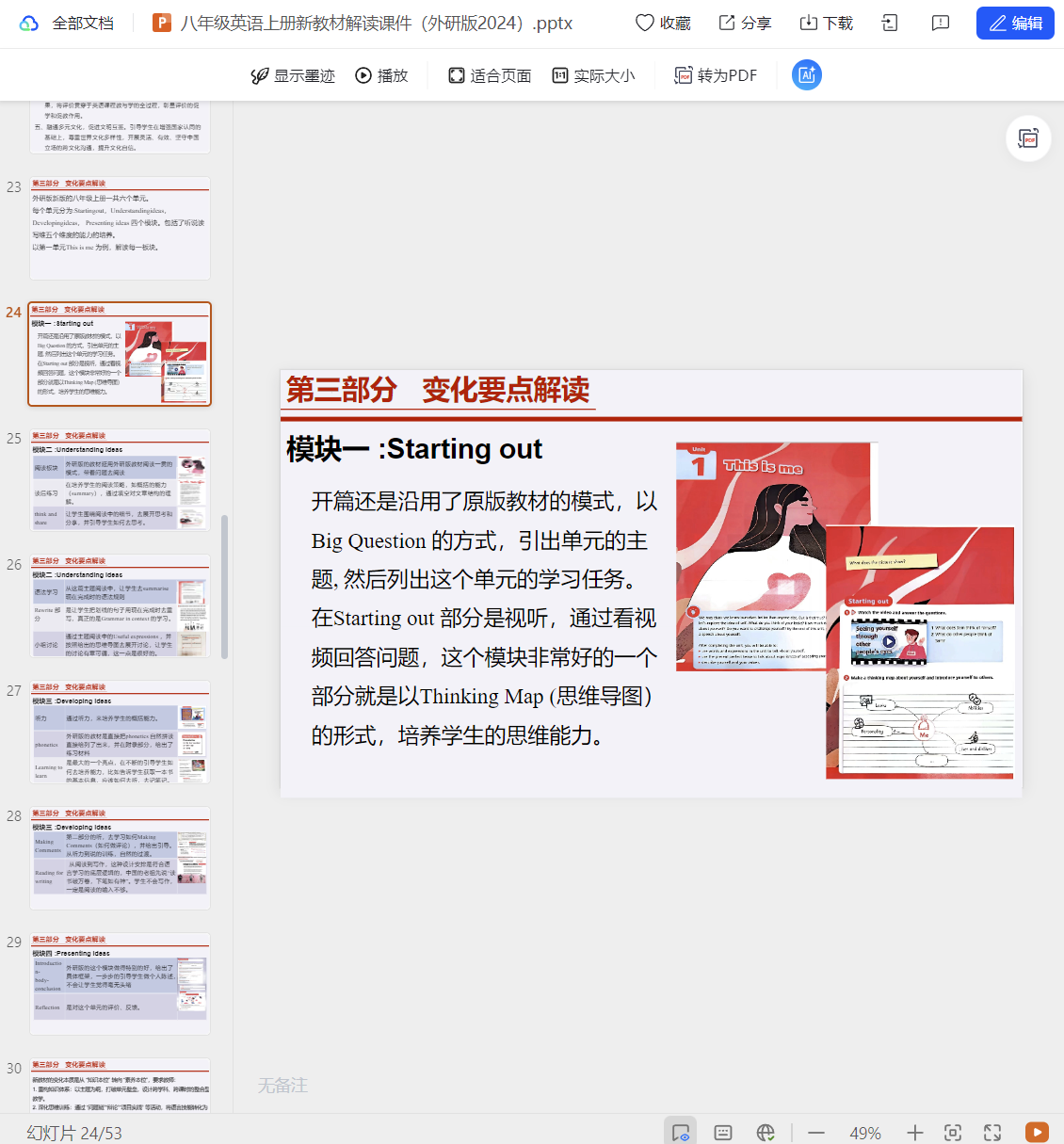Select 实际大小 actual size view
Screen dimensions: 1064x1144
tap(593, 75)
